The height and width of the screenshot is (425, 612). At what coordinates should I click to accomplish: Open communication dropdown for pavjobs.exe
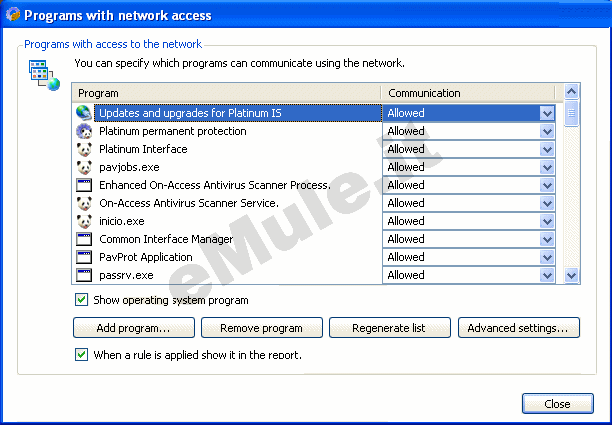click(547, 167)
